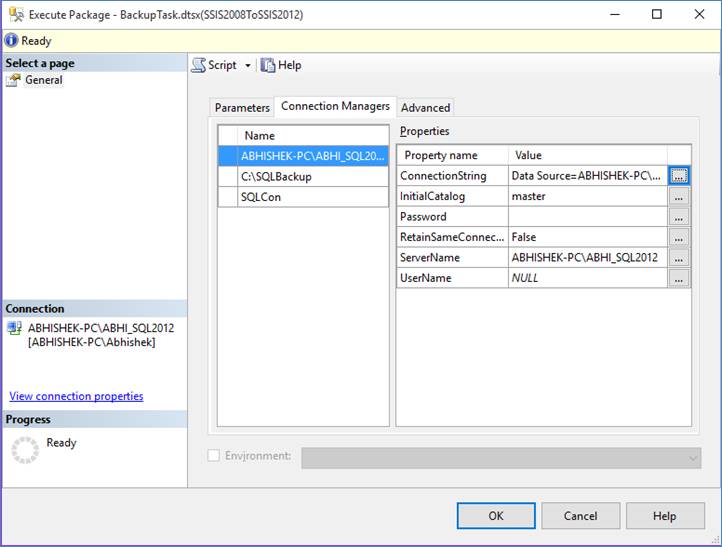
Task: Click ellipsis button for UserName property
Action: (679, 278)
